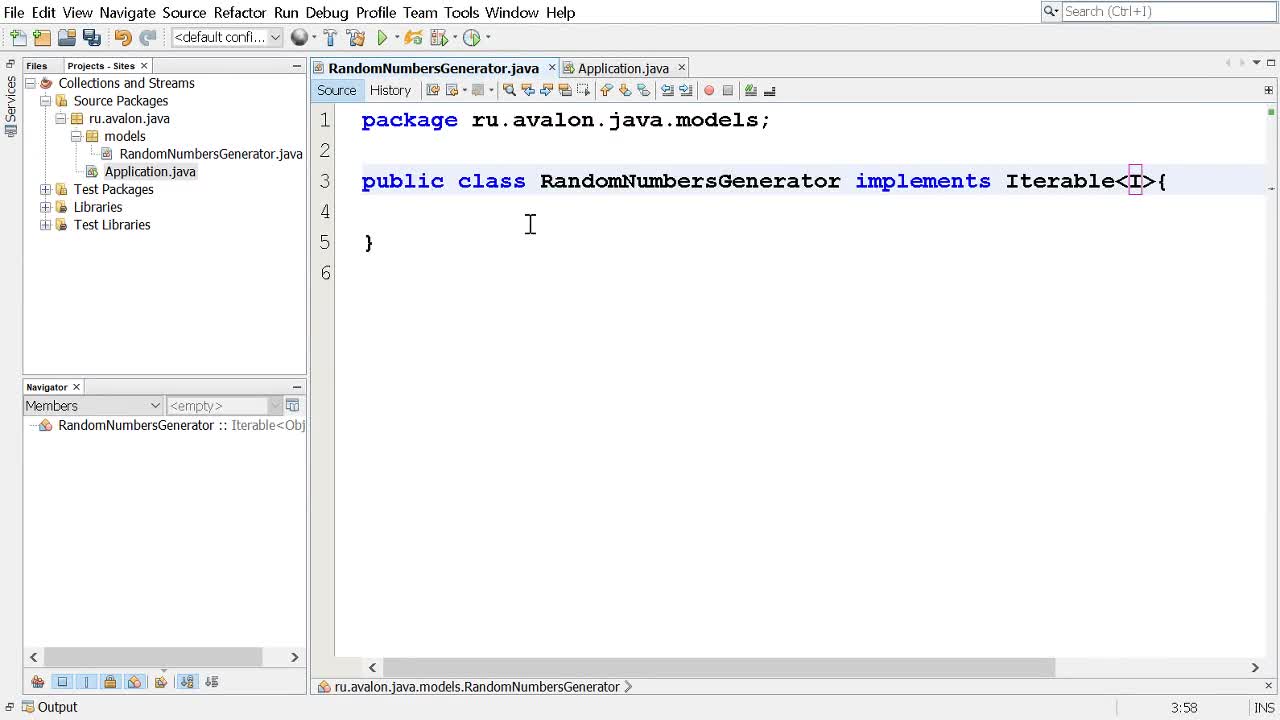Click Start Macro Recording red circle
Image resolution: width=1280 pixels, height=720 pixels.
[709, 90]
